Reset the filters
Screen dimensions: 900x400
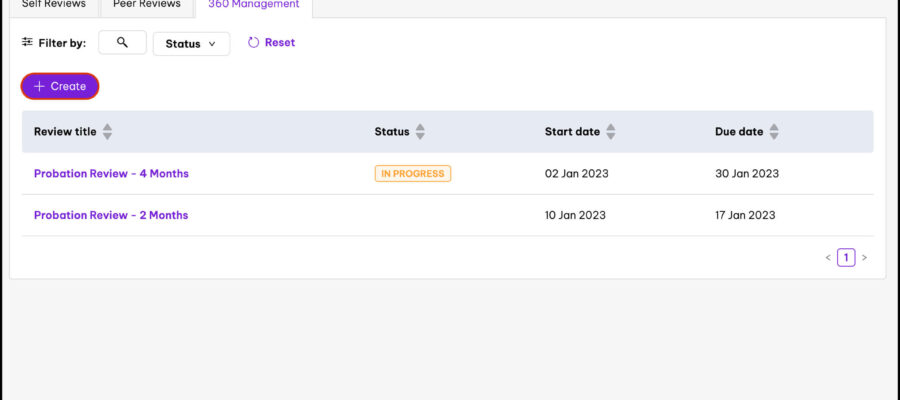click(271, 42)
